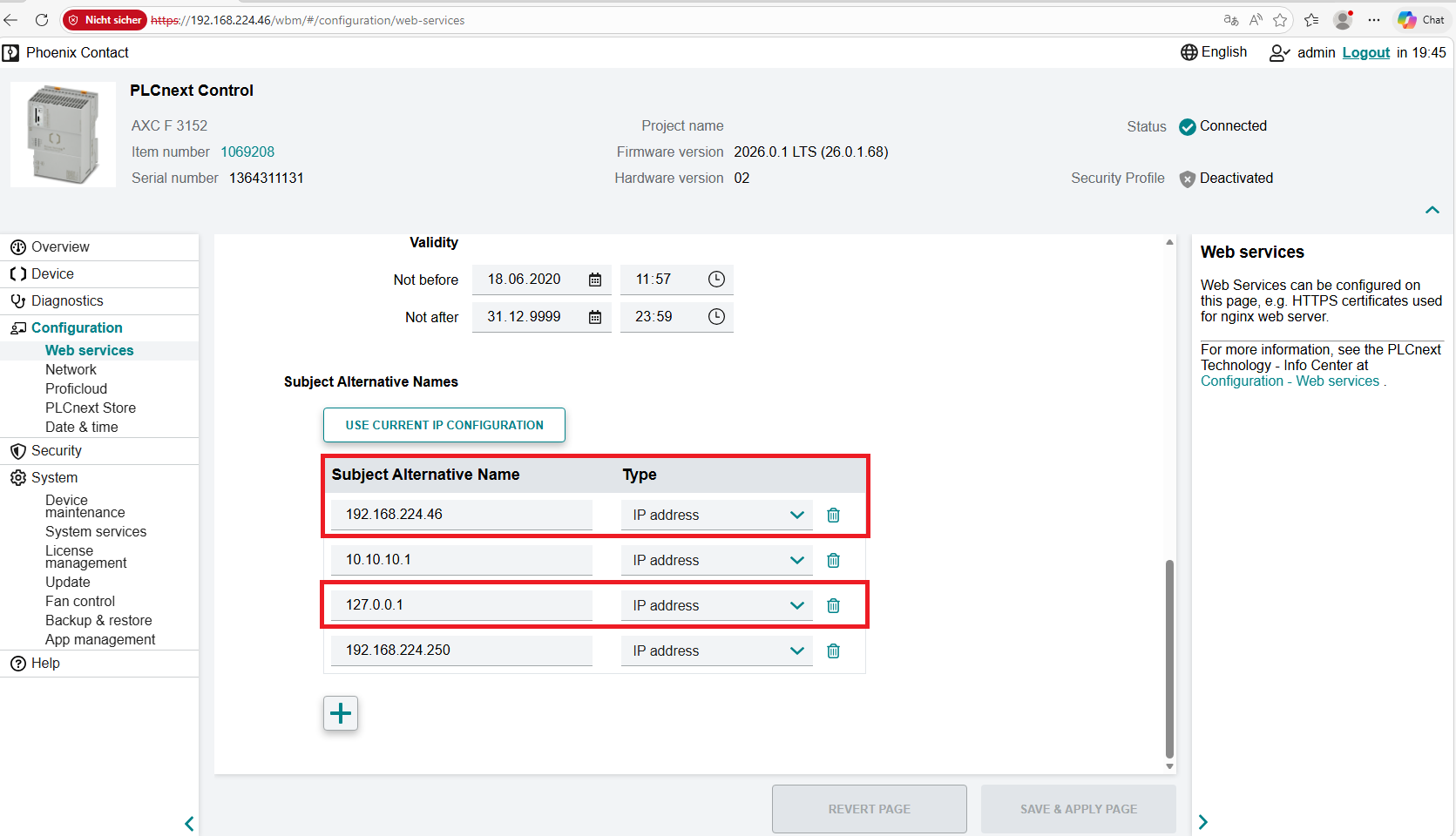Click the browser refresh icon
The width and height of the screenshot is (1456, 836).
pos(41,20)
